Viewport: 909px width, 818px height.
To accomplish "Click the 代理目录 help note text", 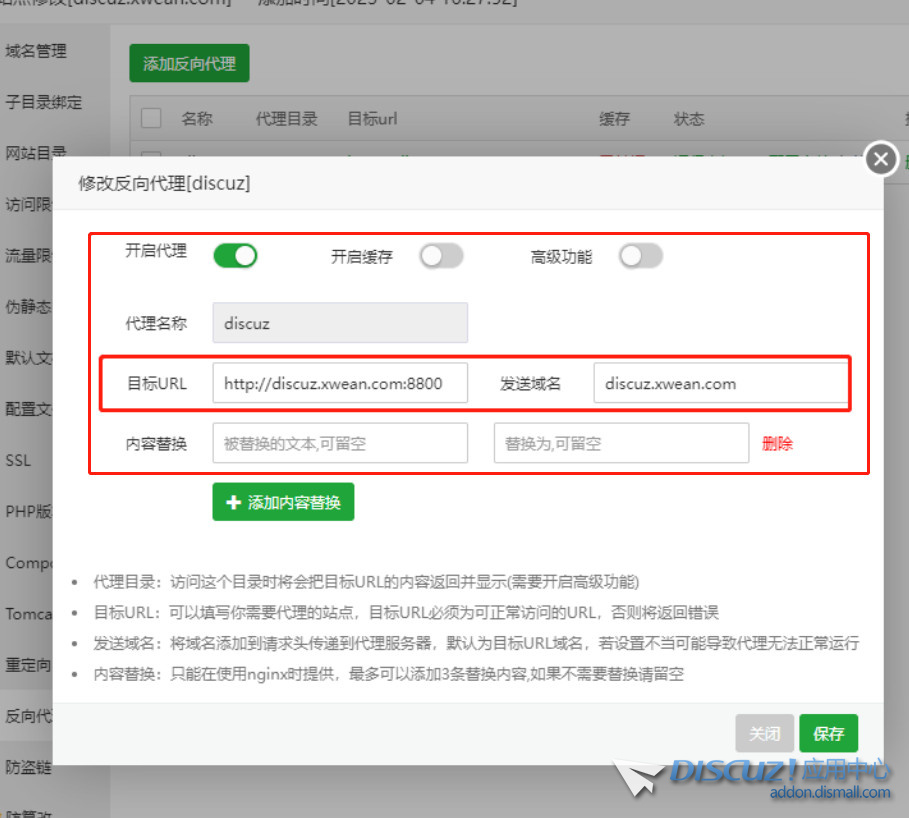I will [366, 581].
